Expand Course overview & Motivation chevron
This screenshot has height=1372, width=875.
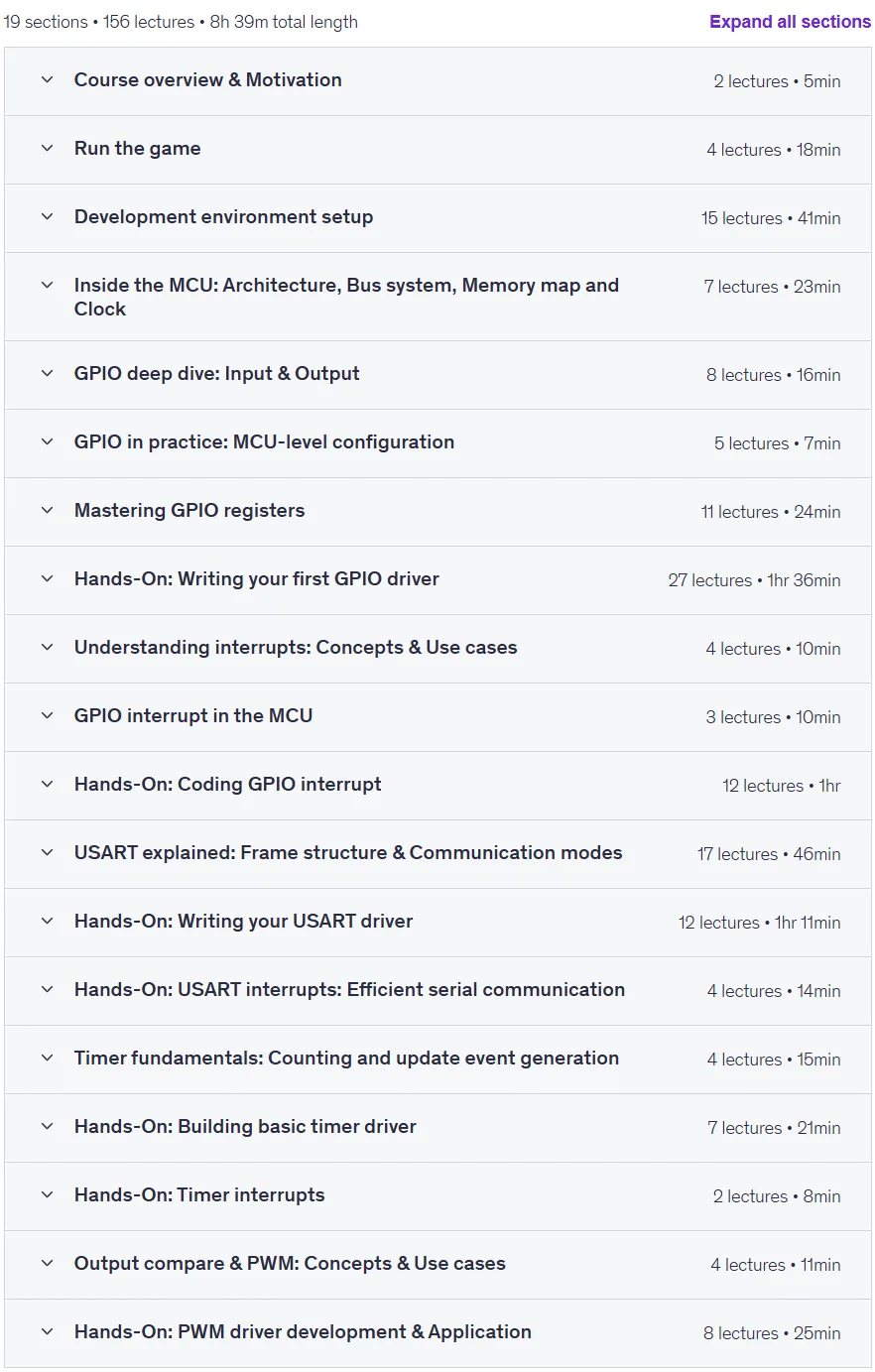[x=47, y=80]
